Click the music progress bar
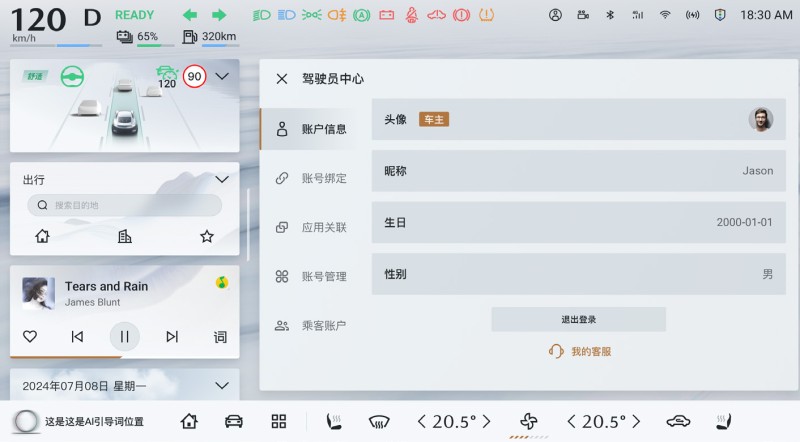 point(124,357)
